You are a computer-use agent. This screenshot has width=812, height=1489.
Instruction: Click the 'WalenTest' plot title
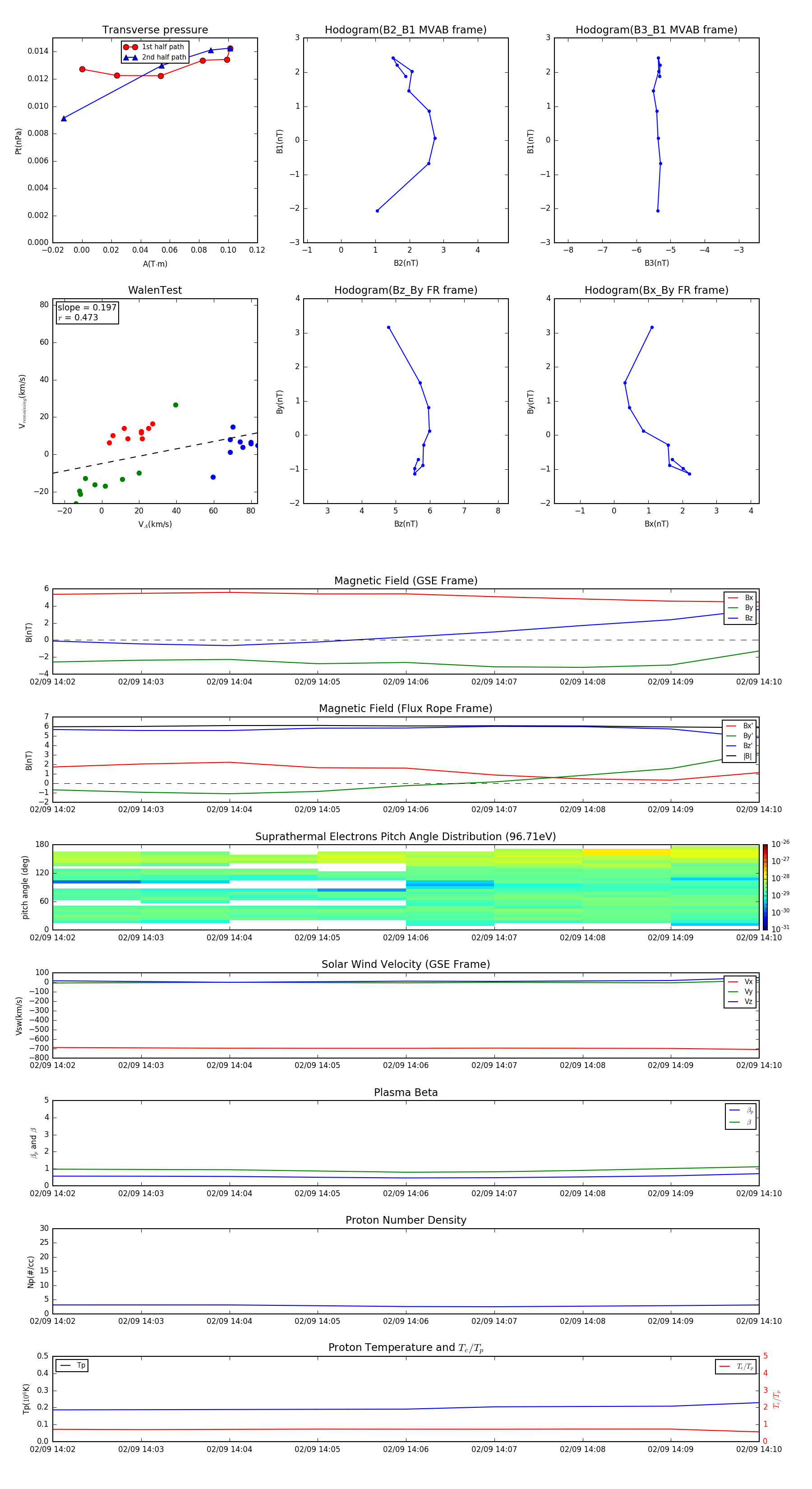pyautogui.click(x=155, y=290)
